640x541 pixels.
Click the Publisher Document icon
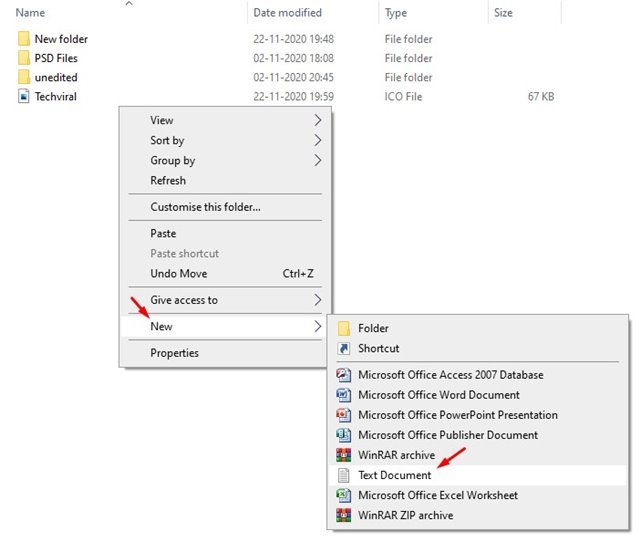point(343,435)
